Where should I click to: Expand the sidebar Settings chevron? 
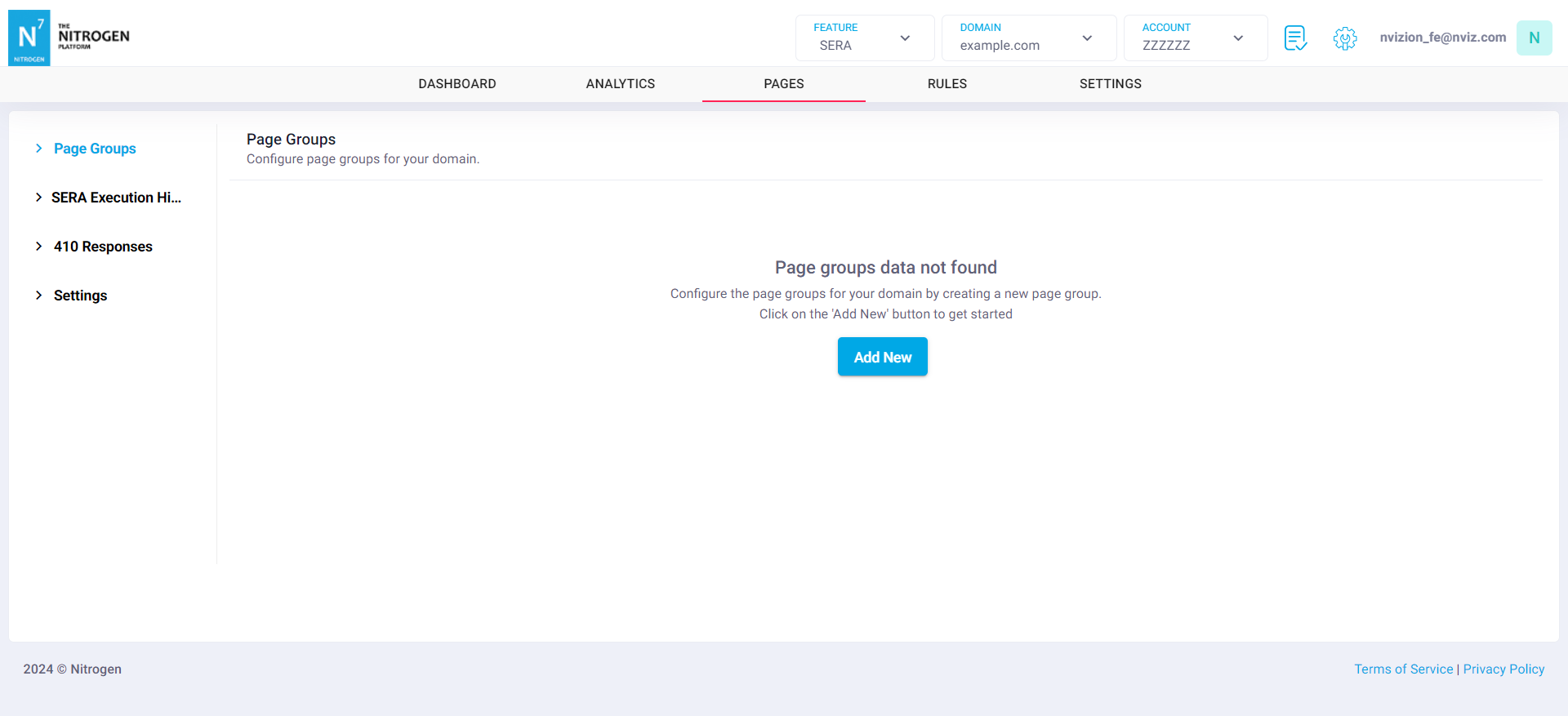[38, 296]
